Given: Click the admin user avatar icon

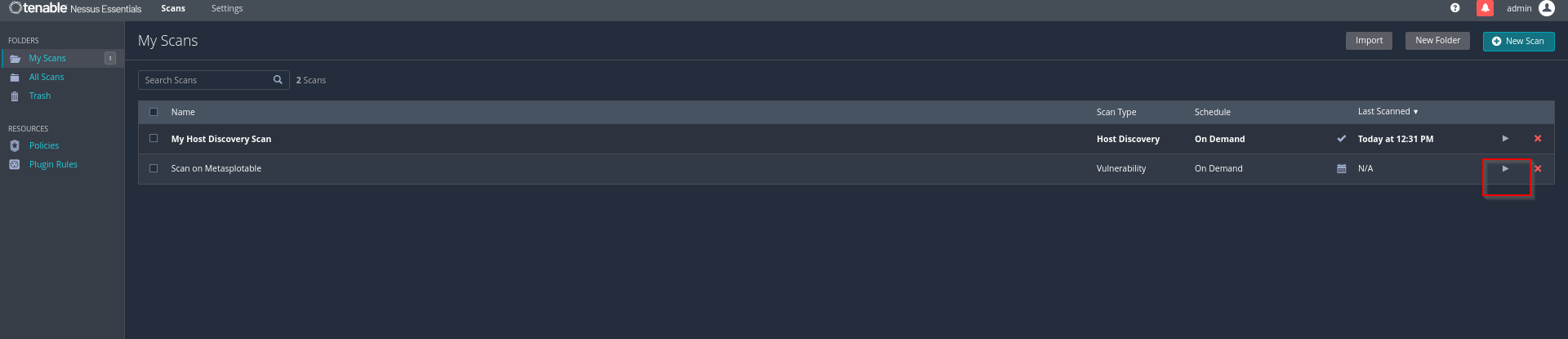Looking at the screenshot, I should pyautogui.click(x=1547, y=8).
